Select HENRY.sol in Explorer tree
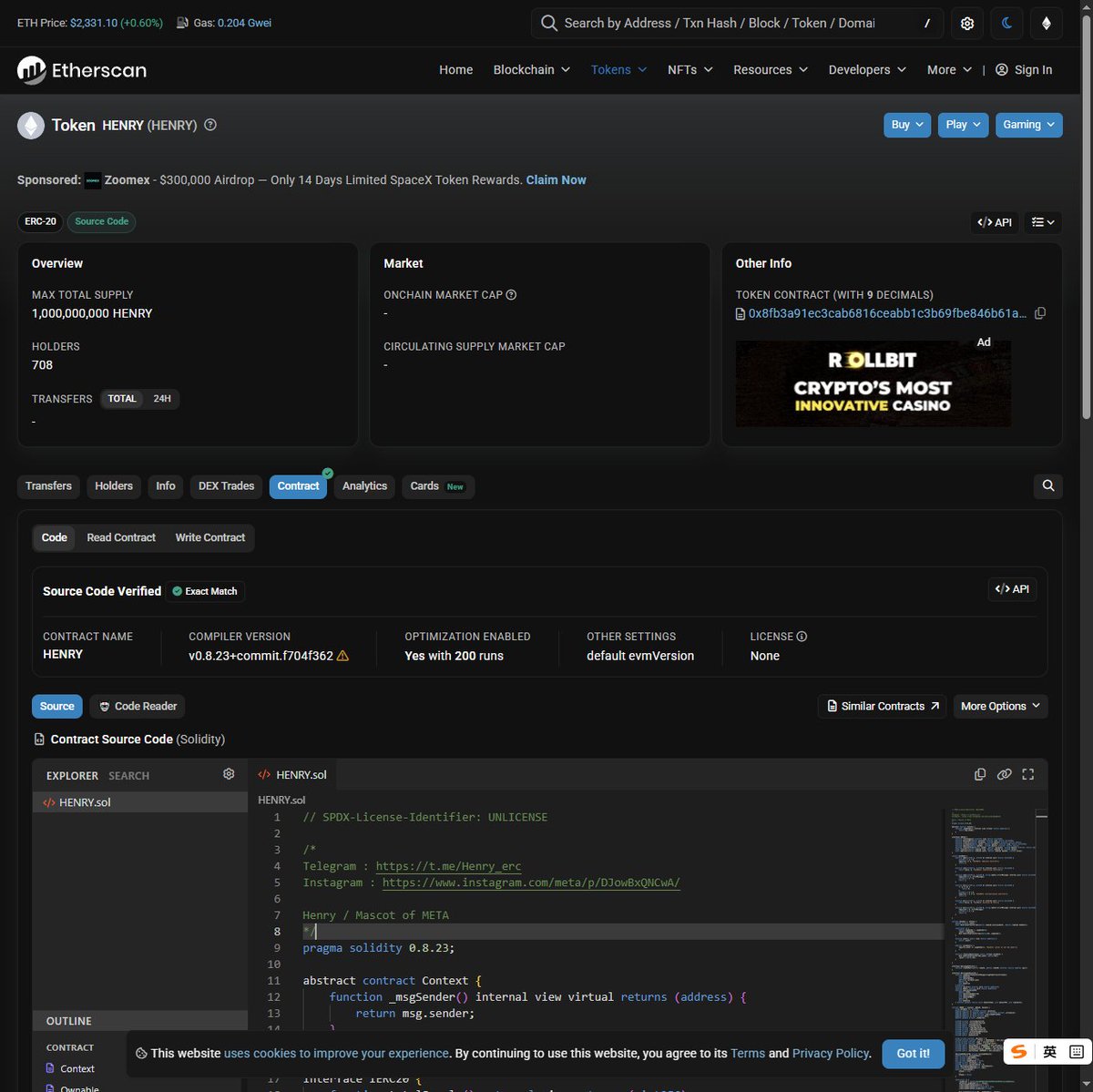This screenshot has height=1092, width=1093. [139, 802]
